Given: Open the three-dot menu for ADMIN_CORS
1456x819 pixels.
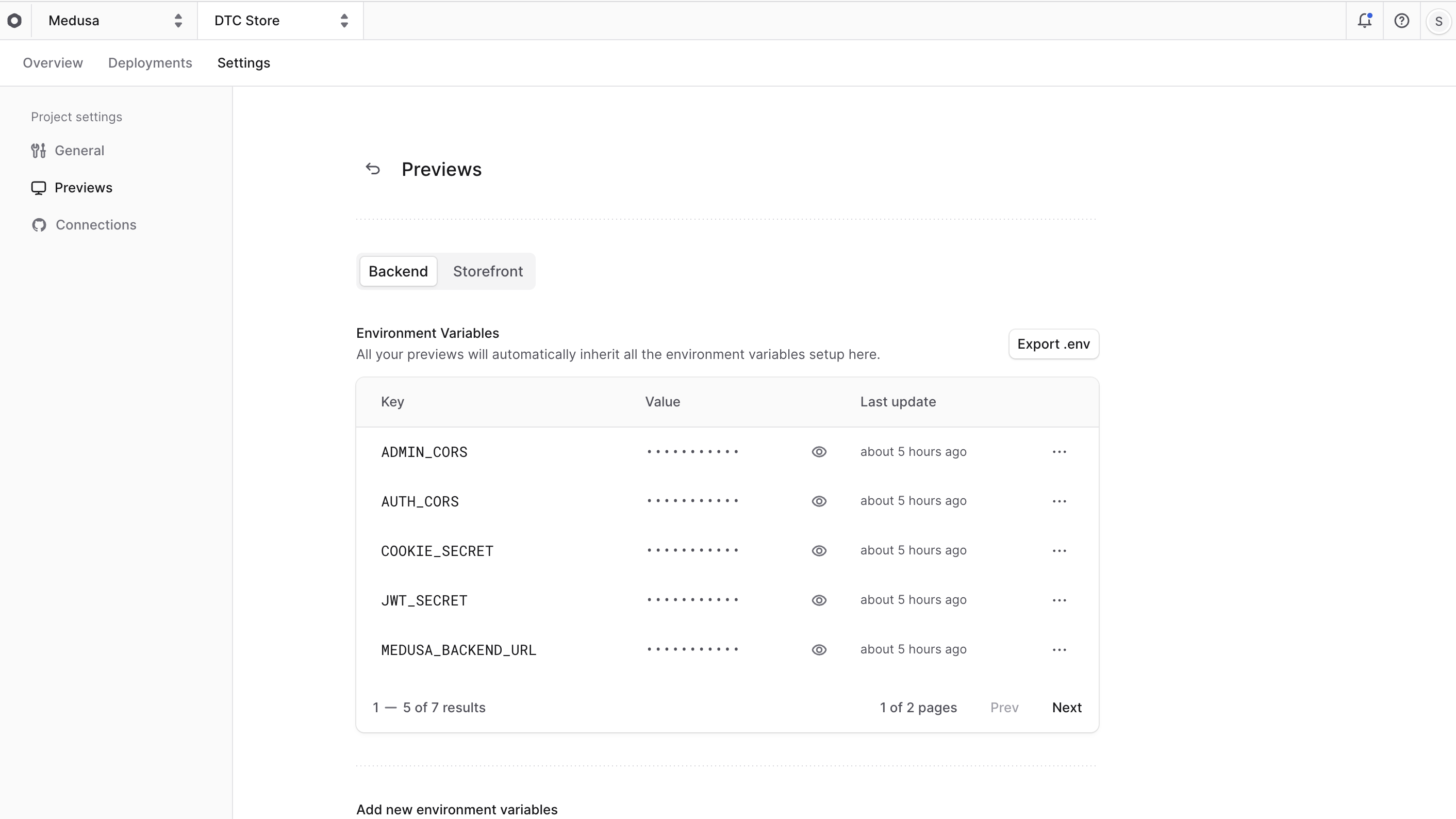Looking at the screenshot, I should (1059, 452).
